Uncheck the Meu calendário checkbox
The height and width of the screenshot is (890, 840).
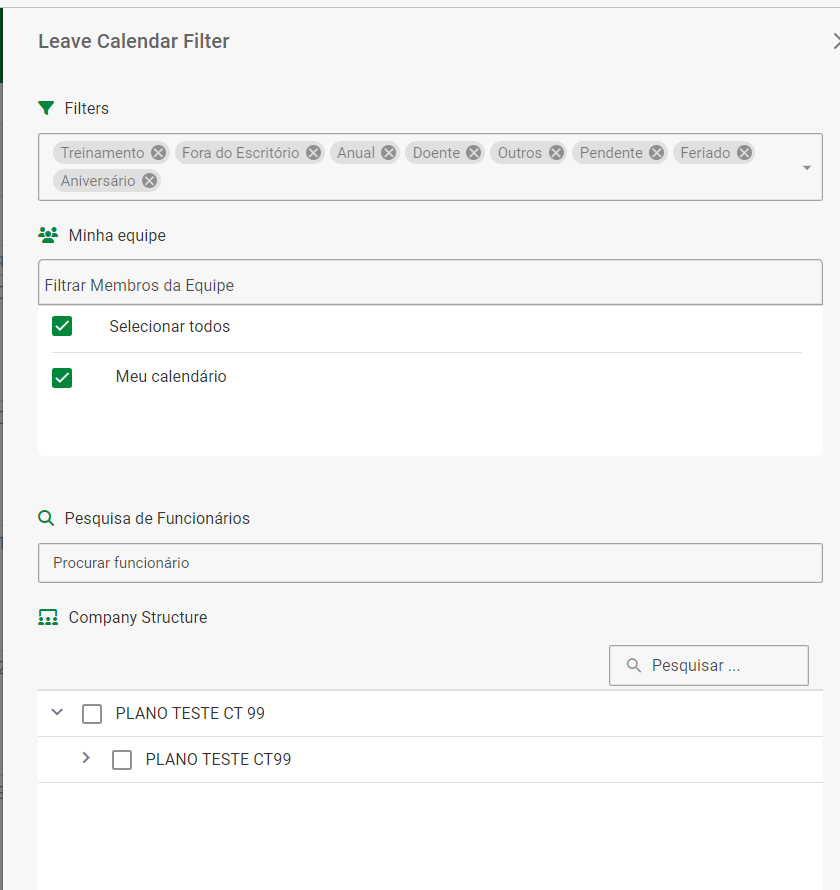62,377
